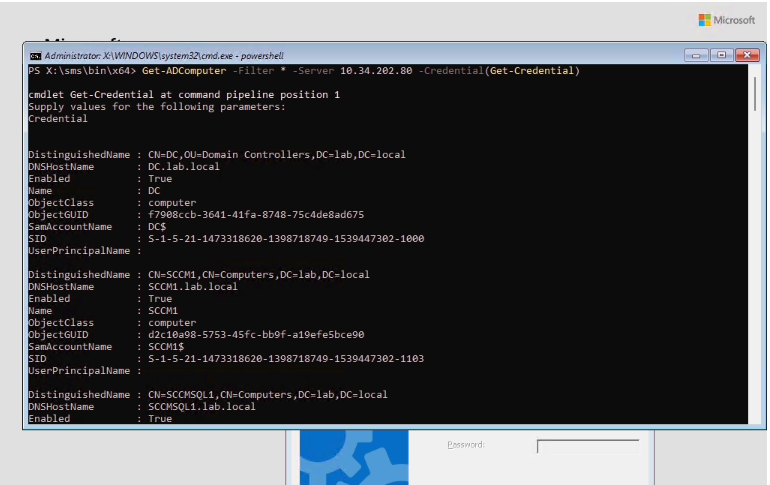Click the cmd.exe icon in title bar
This screenshot has height=485, width=770.
[x=35, y=56]
